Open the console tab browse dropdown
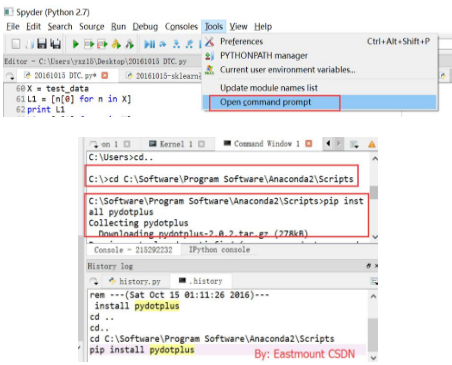 pyautogui.click(x=94, y=144)
